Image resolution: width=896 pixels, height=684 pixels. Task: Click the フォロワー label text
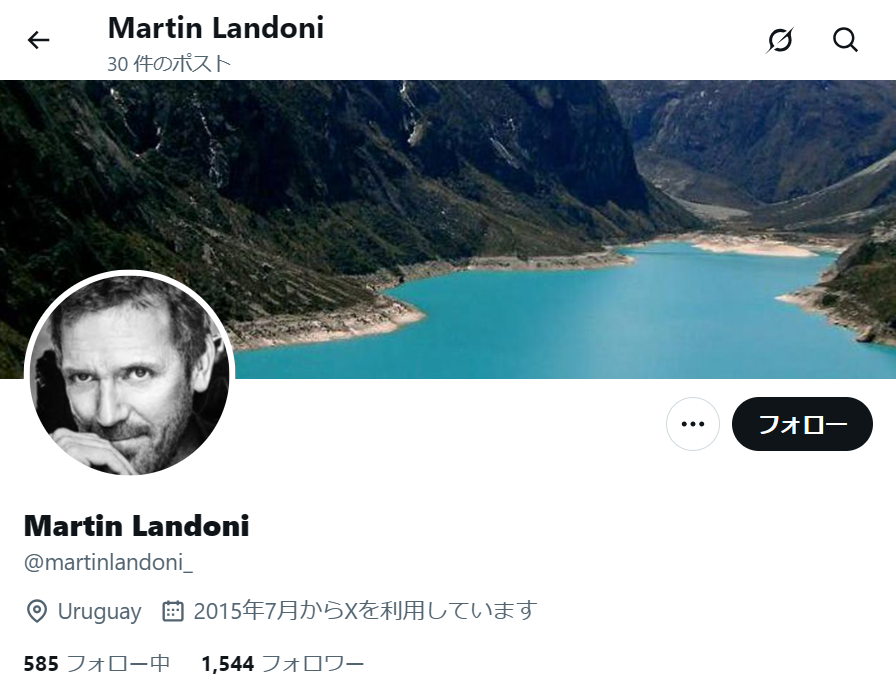tap(313, 663)
